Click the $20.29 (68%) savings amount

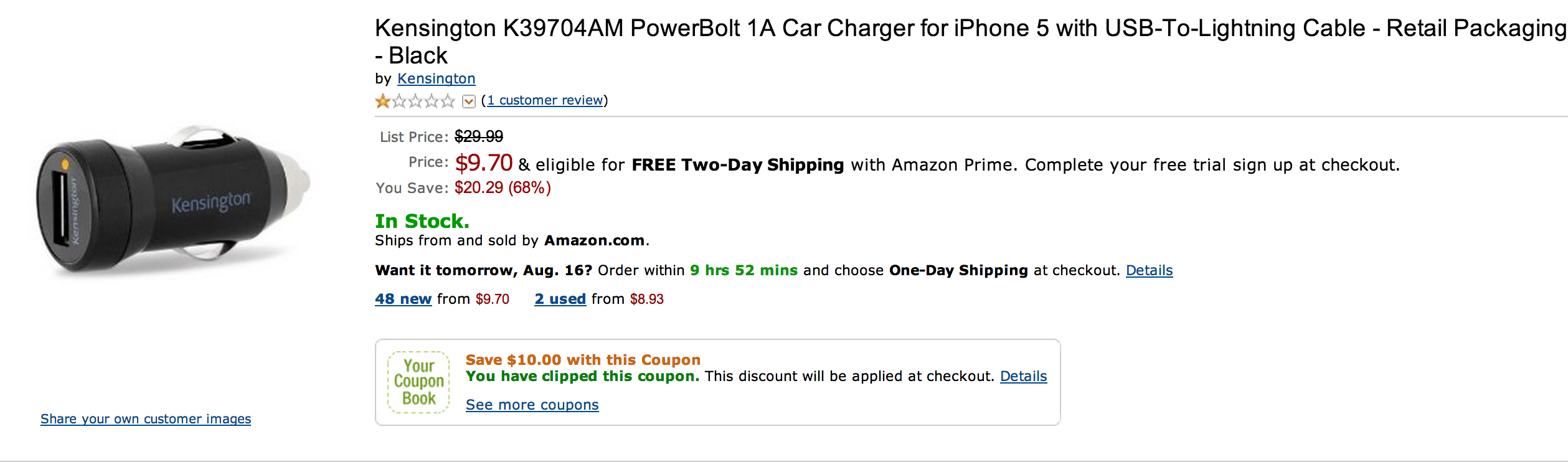point(503,188)
